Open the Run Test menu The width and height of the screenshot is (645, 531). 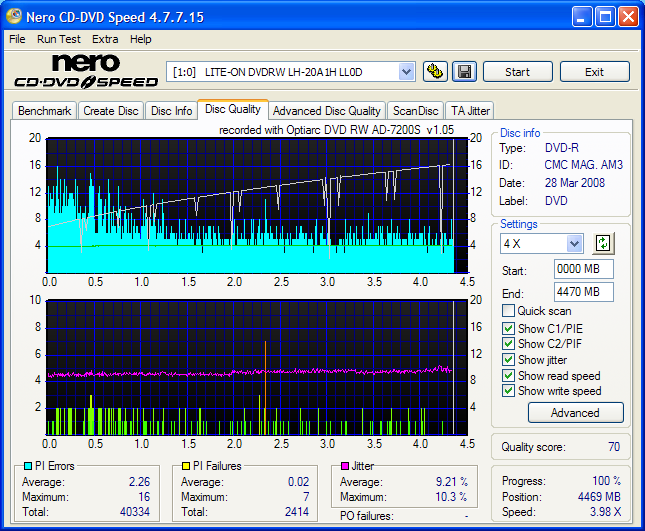59,39
